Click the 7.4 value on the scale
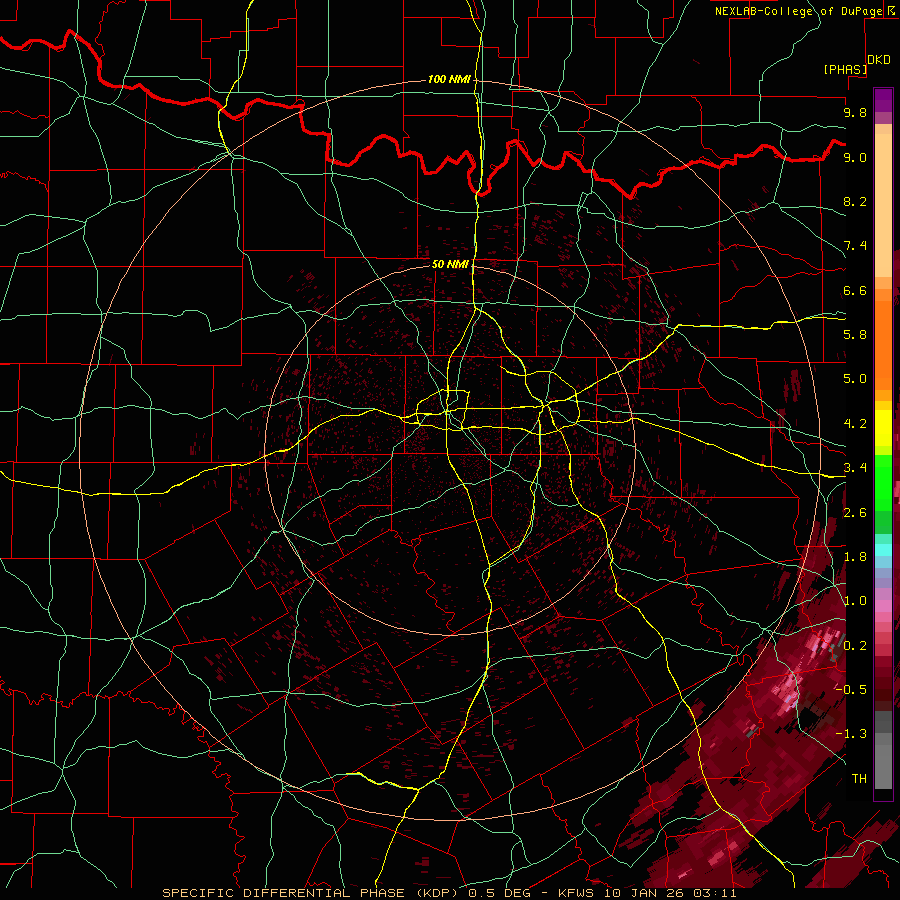The height and width of the screenshot is (900, 900). point(855,246)
